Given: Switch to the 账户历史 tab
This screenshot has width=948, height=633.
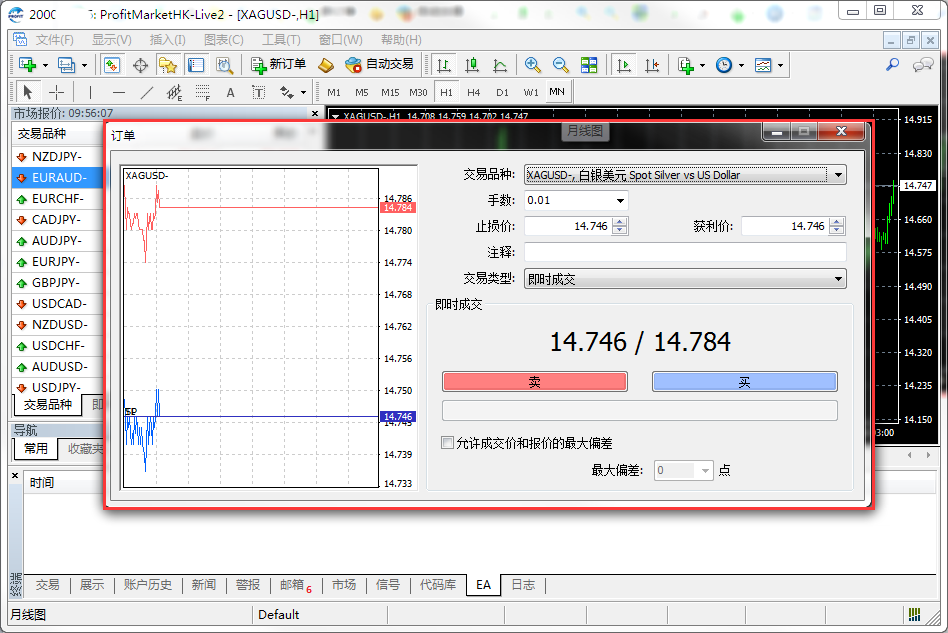Looking at the screenshot, I should (x=147, y=585).
